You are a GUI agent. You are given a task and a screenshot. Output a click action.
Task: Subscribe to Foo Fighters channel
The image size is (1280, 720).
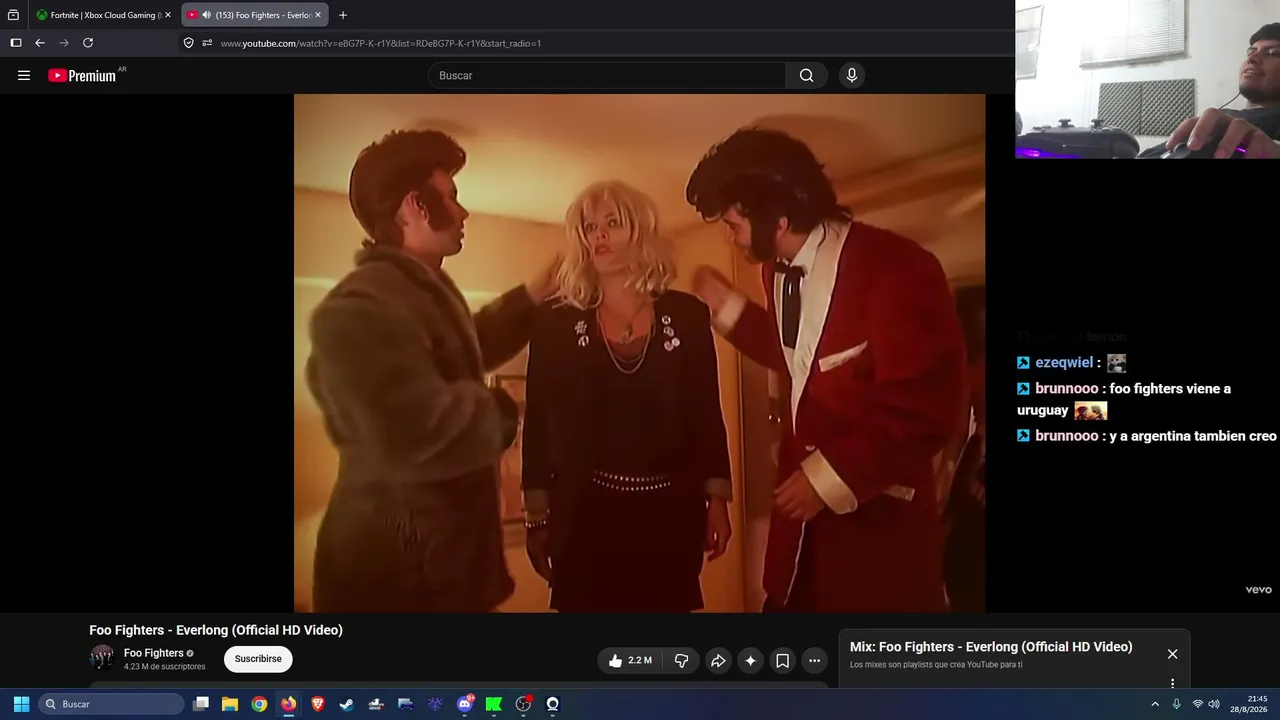point(258,659)
